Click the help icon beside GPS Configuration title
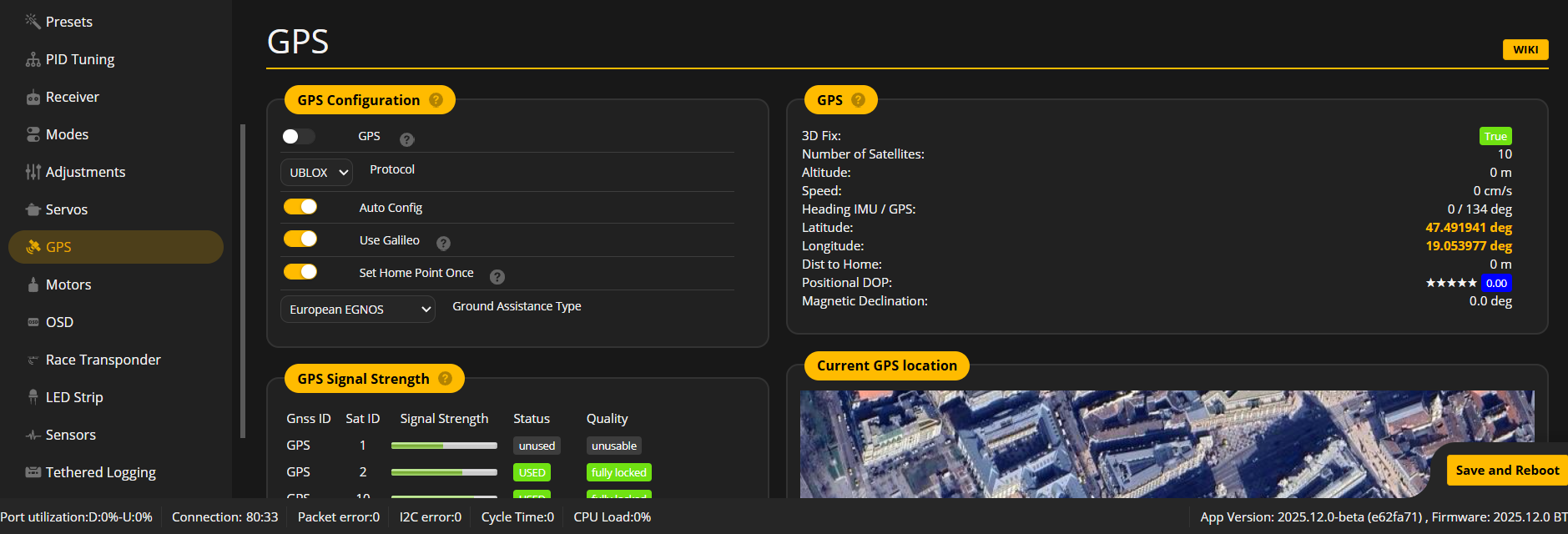Viewport: 1568px width, 534px height. pyautogui.click(x=436, y=100)
